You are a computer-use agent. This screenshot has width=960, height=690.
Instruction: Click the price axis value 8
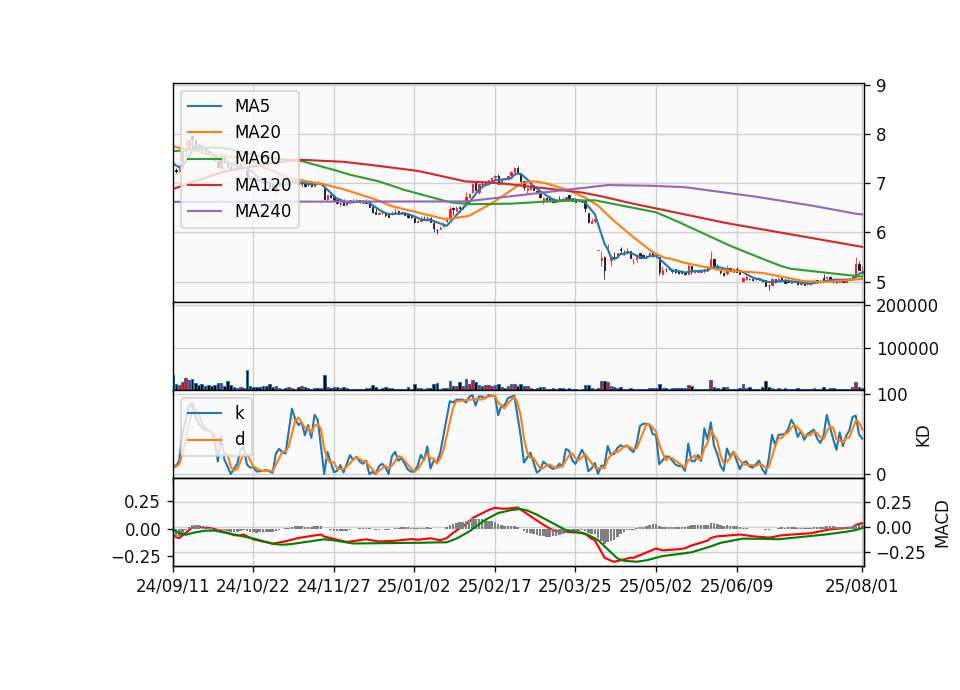coord(881,135)
